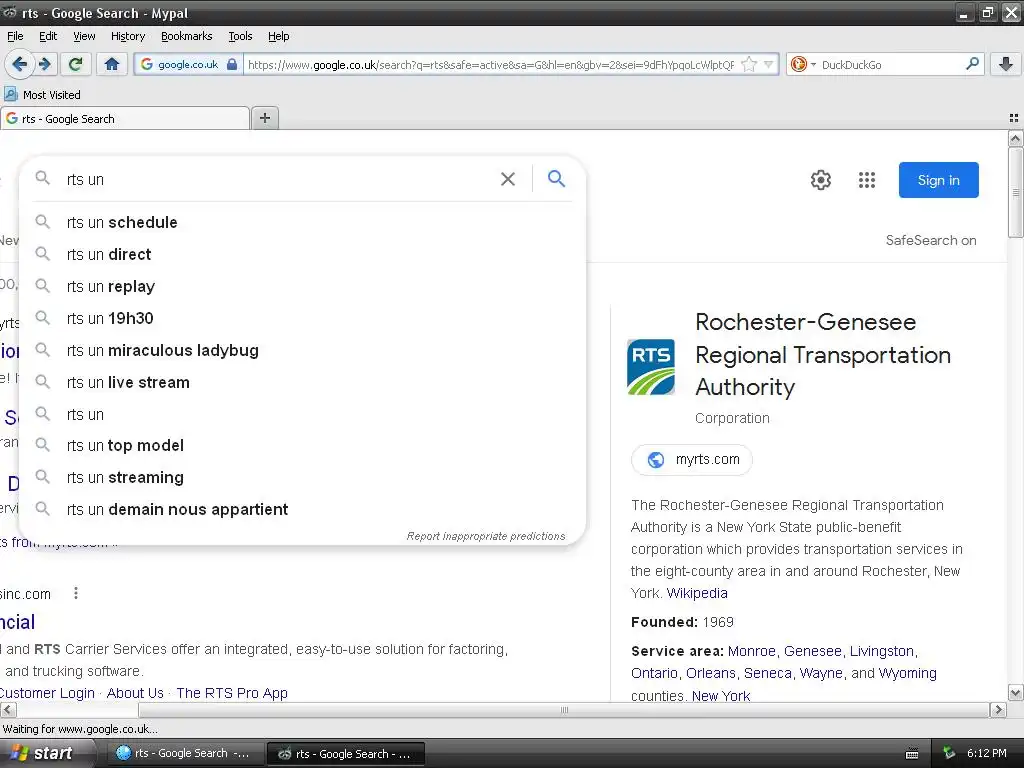Click the Genesee service area link
This screenshot has width=1024, height=768.
[812, 651]
